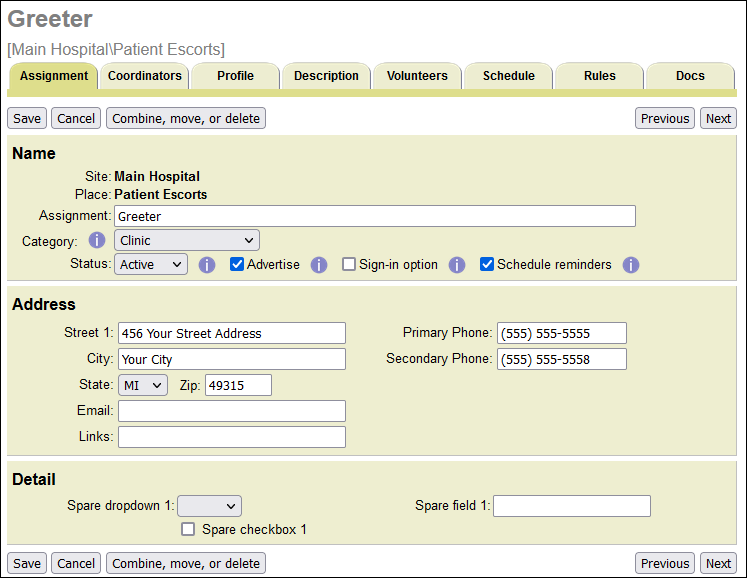Click the bottom Cancel button
747x578 pixels.
[76, 563]
